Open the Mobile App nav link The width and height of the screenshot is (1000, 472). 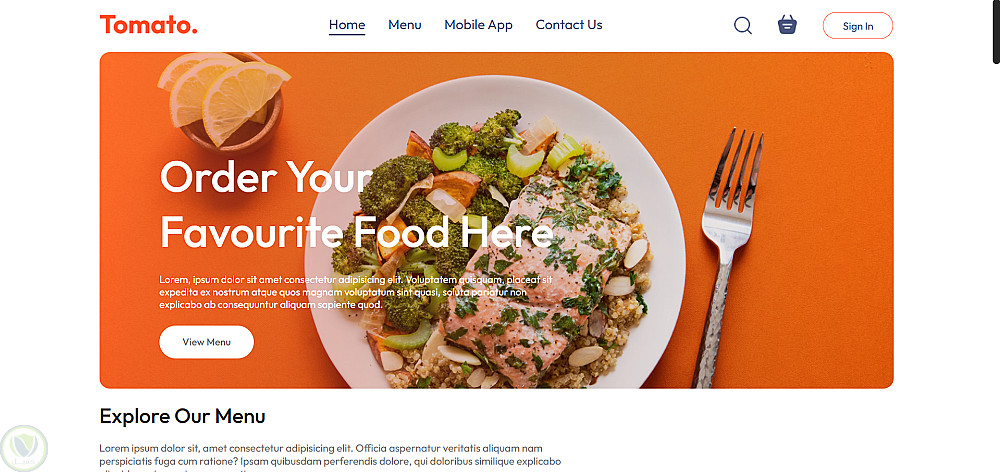pyautogui.click(x=478, y=25)
